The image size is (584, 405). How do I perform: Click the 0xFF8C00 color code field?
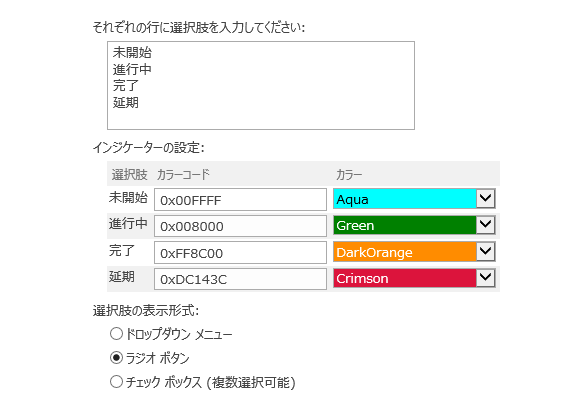[240, 253]
